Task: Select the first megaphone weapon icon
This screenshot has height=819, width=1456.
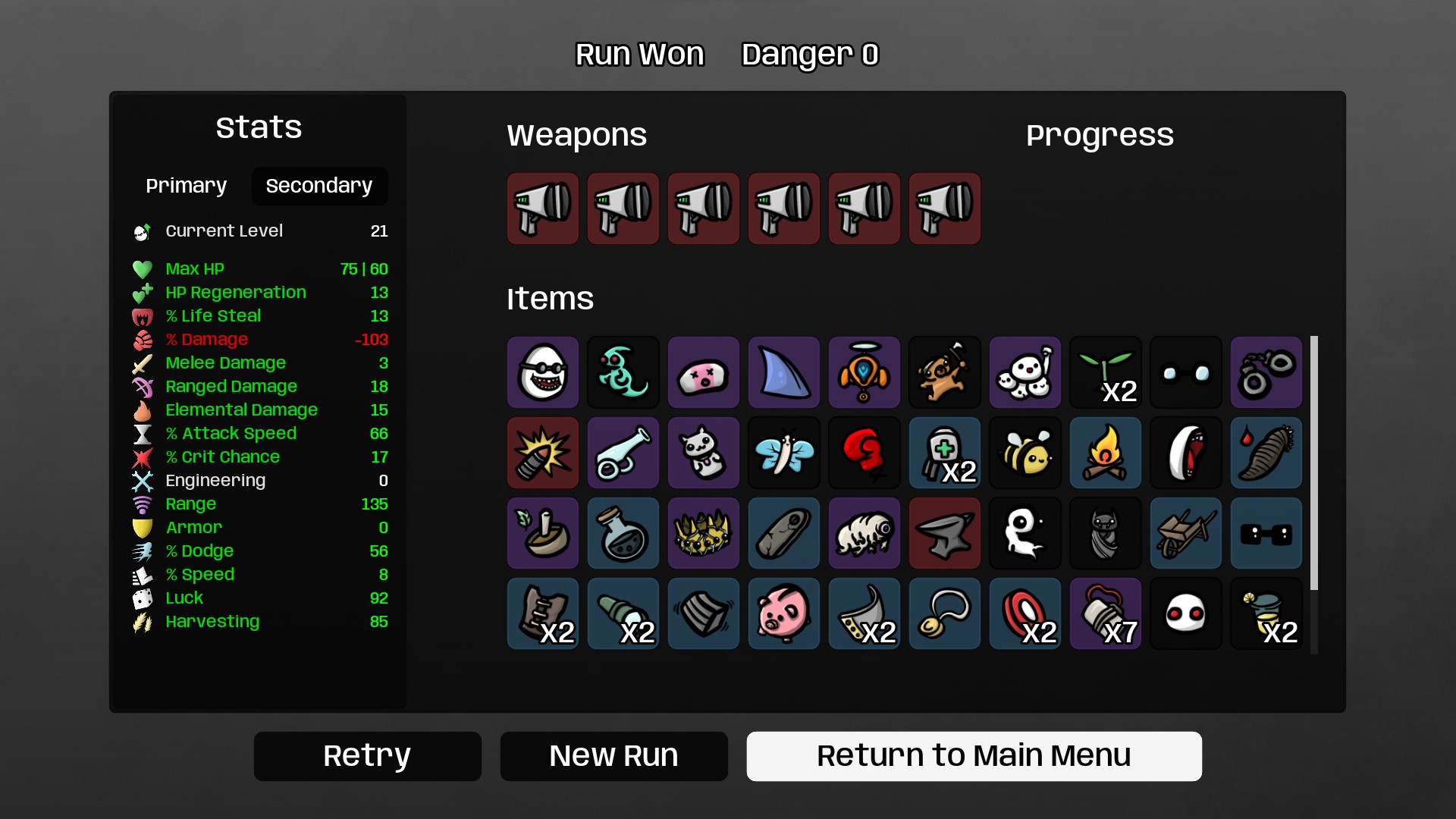Action: (543, 209)
